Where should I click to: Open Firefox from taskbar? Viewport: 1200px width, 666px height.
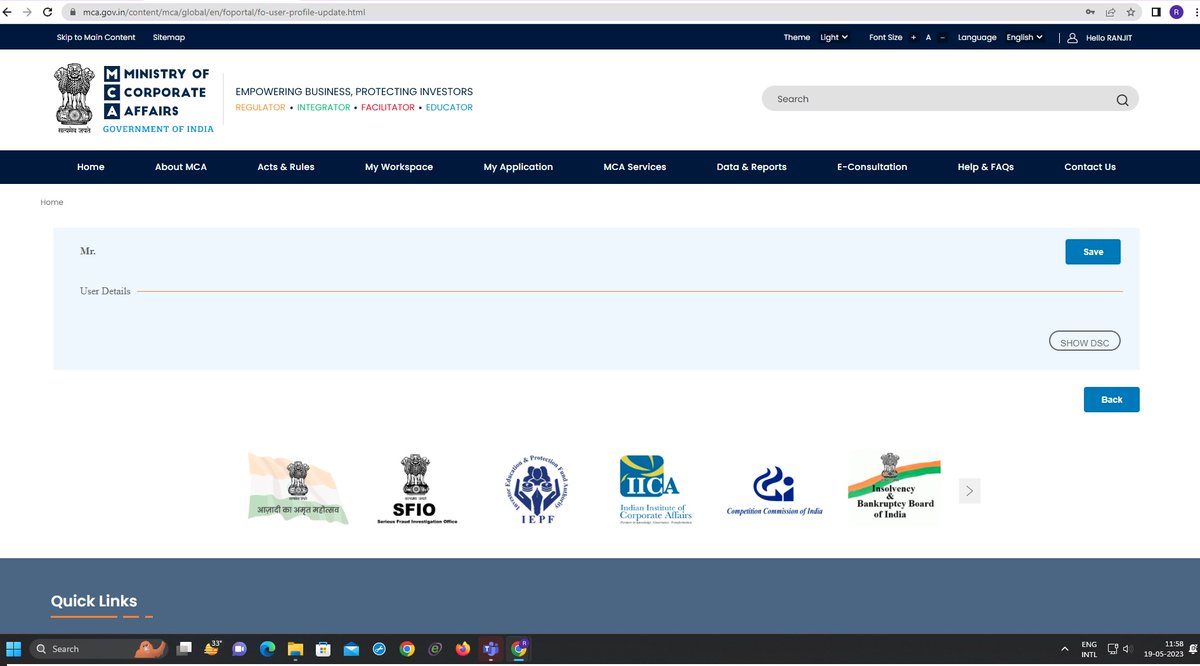463,649
